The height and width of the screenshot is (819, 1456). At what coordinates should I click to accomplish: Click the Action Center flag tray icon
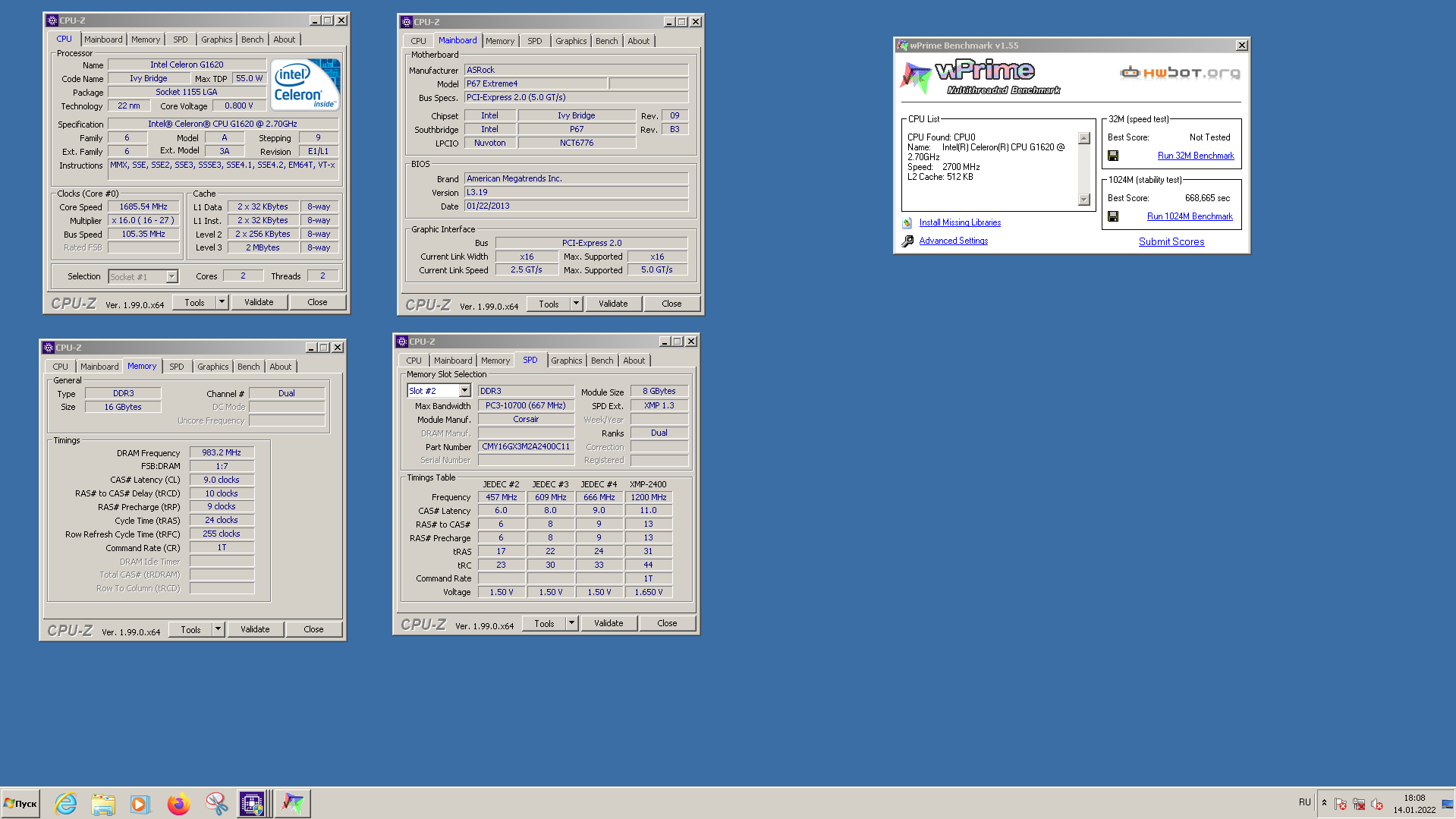pyautogui.click(x=1341, y=804)
